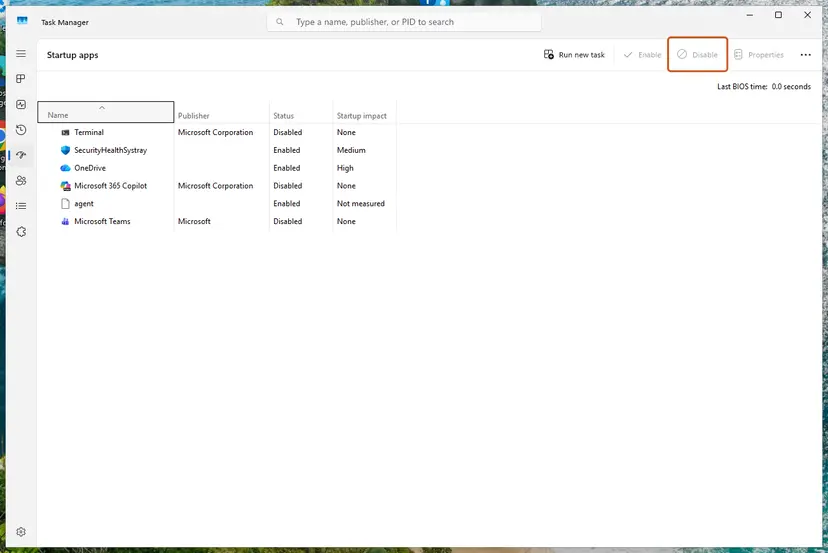Image resolution: width=828 pixels, height=553 pixels.
Task: Sort by the Status column header
Action: (x=301, y=115)
